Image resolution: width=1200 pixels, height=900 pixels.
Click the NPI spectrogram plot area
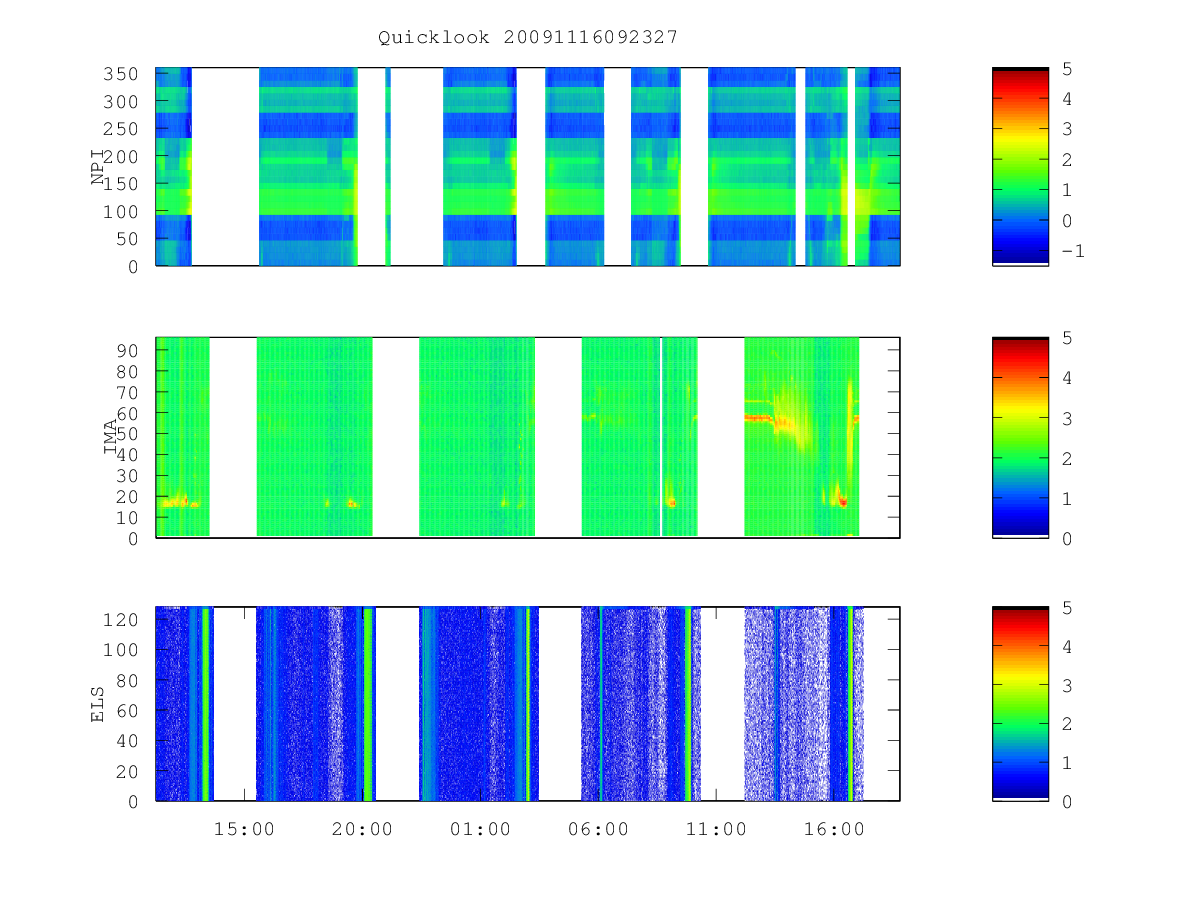(528, 167)
